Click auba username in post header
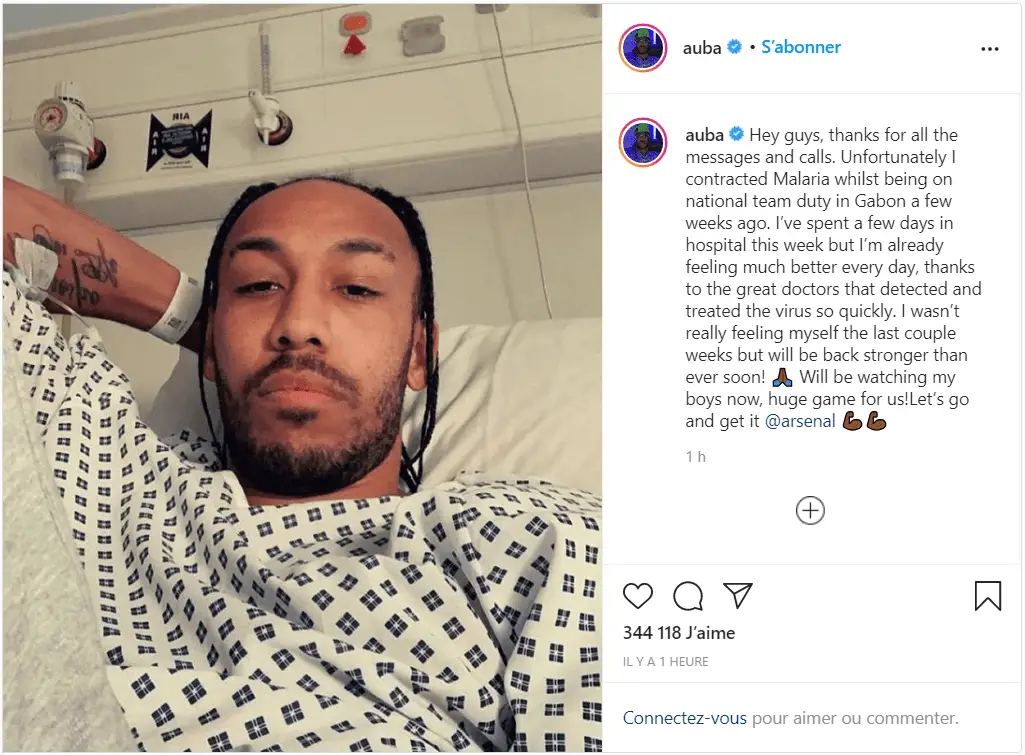 coord(701,48)
